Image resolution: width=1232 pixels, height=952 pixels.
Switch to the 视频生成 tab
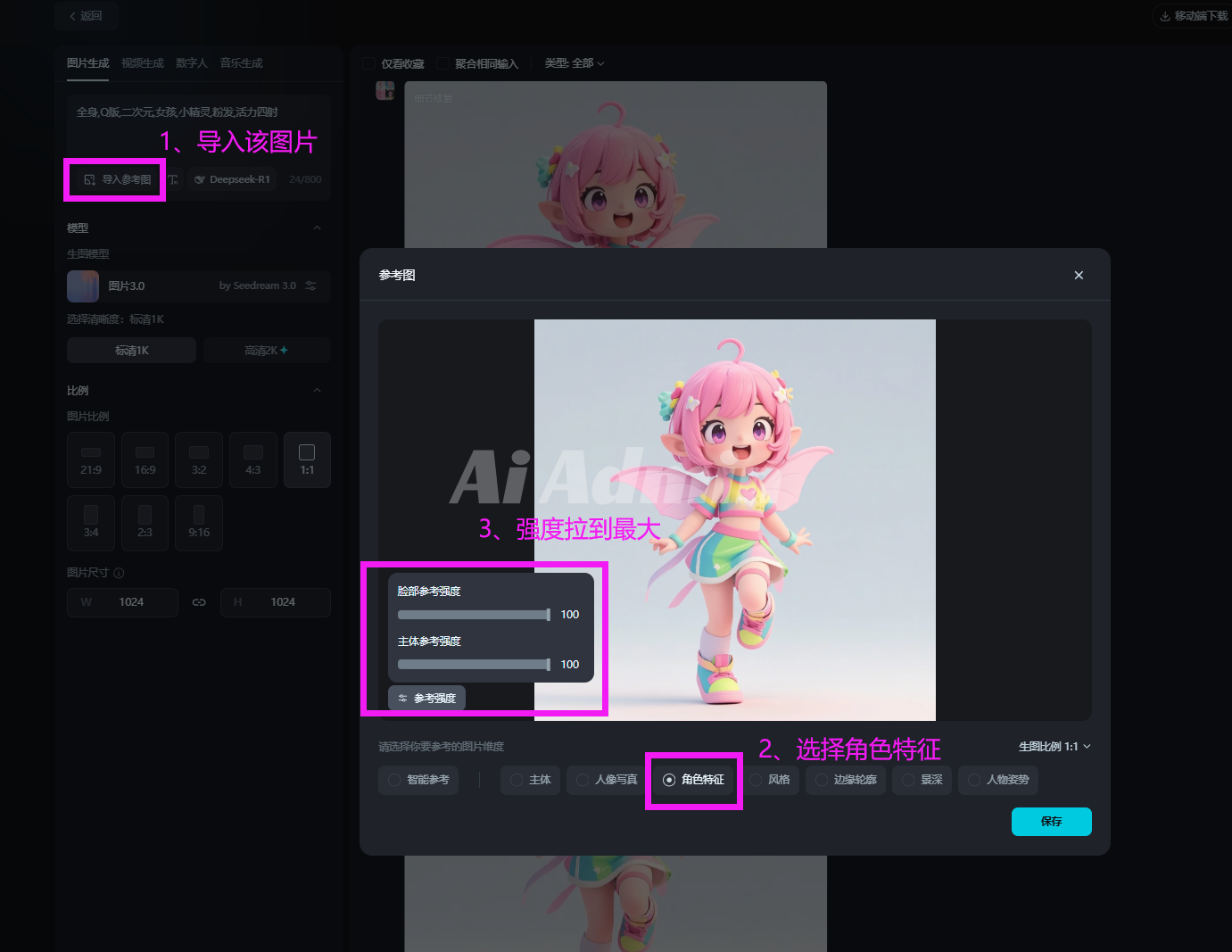tap(143, 63)
